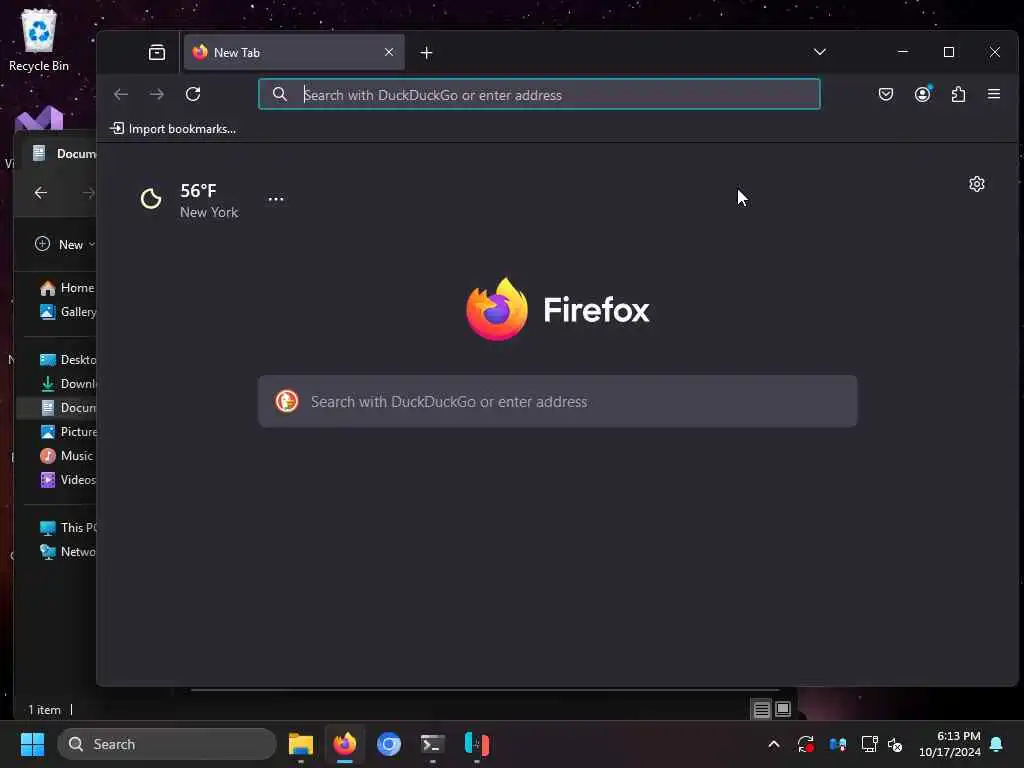Screen dimensions: 1024x768
Task: Open File Explorer from taskbar
Action: tap(300, 744)
